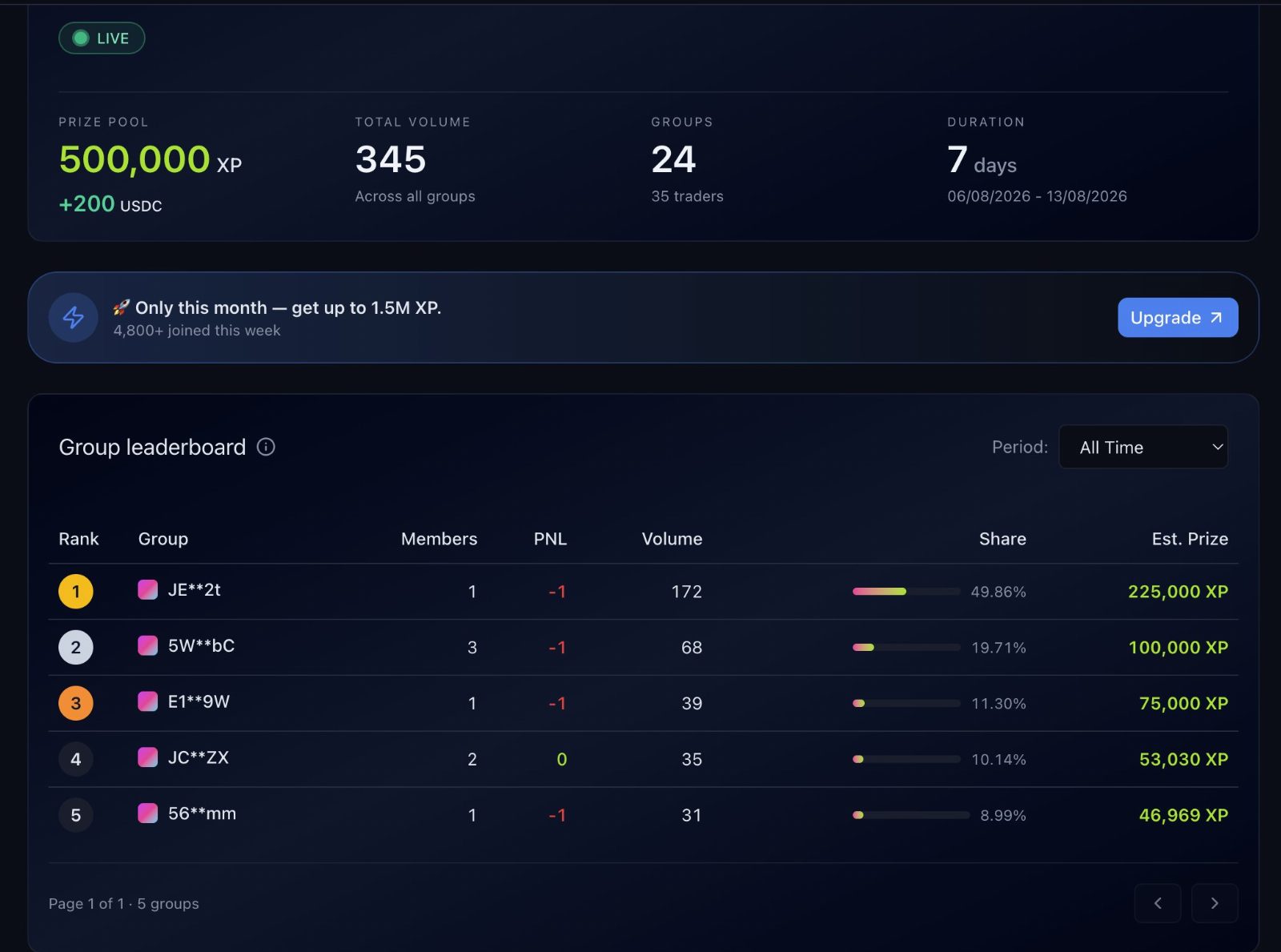Click the orange rank 3 badge
1281x952 pixels.
click(x=76, y=704)
